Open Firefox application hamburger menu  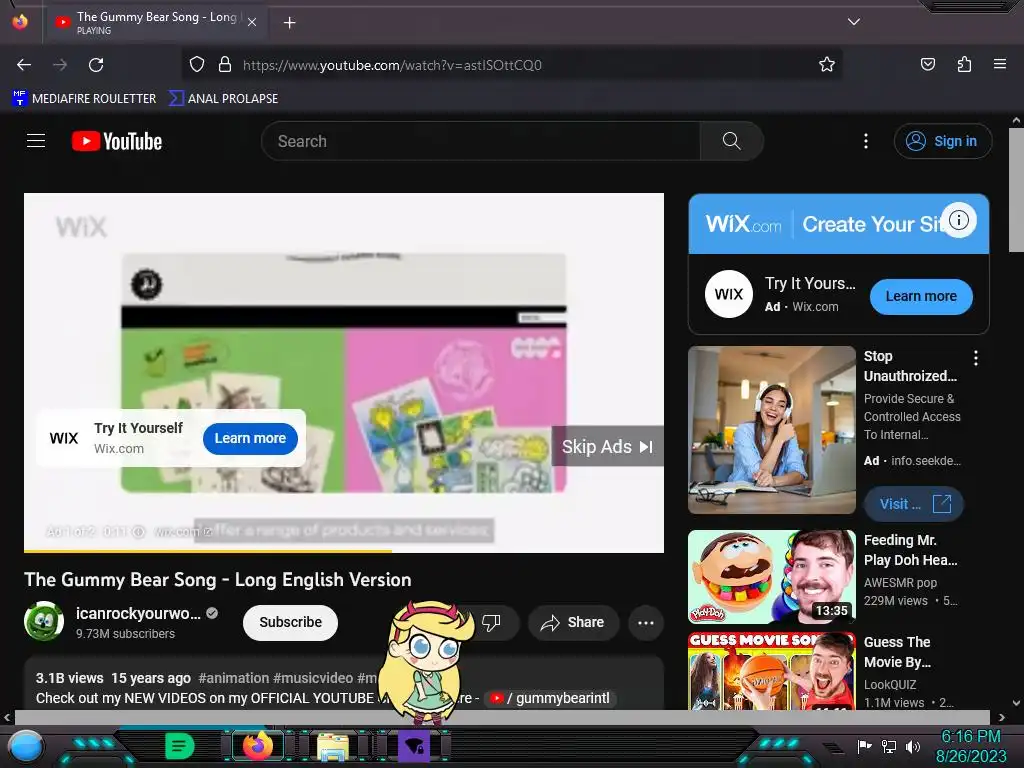[1000, 64]
